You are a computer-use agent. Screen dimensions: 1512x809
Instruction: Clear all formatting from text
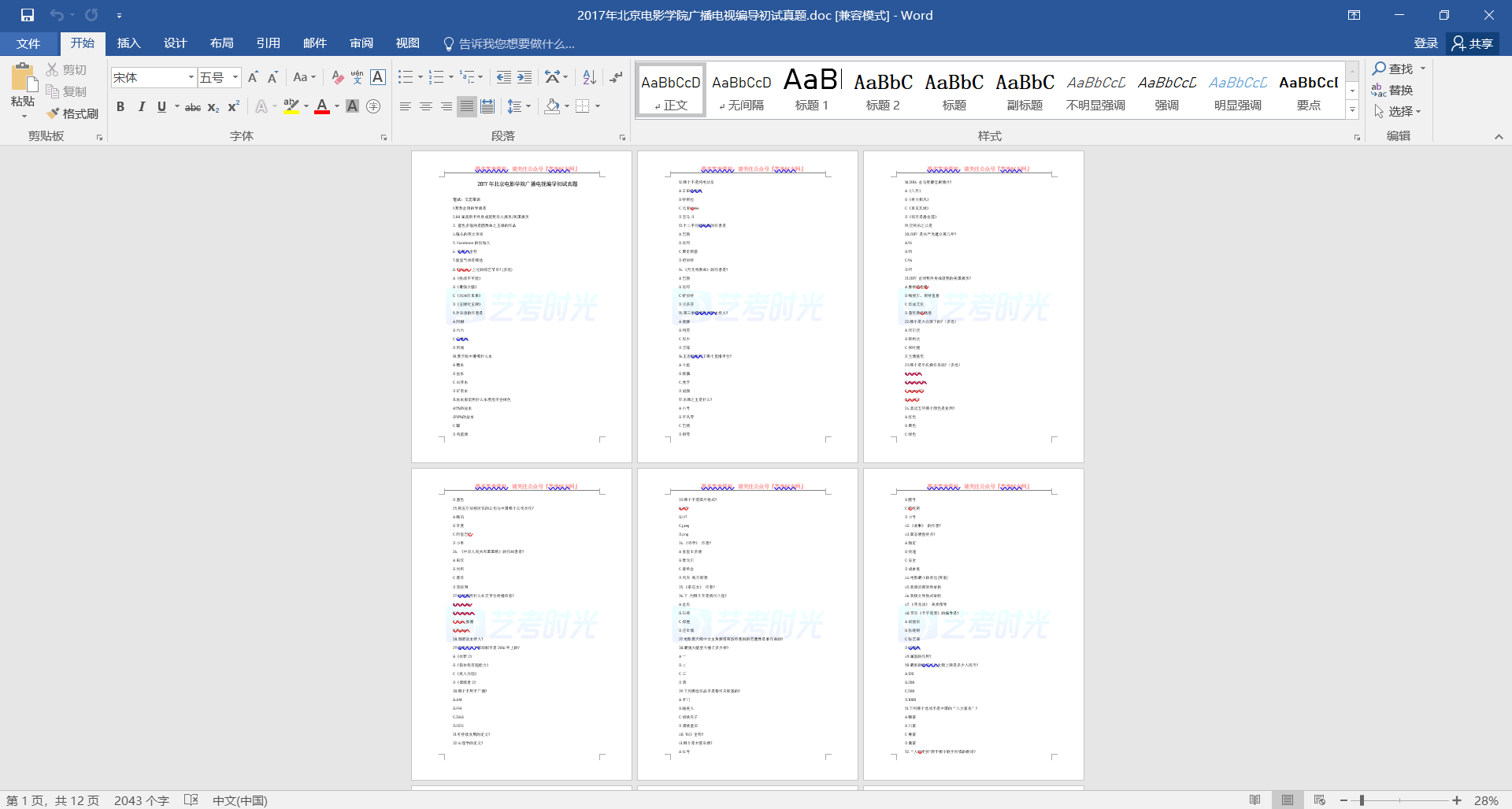(338, 77)
